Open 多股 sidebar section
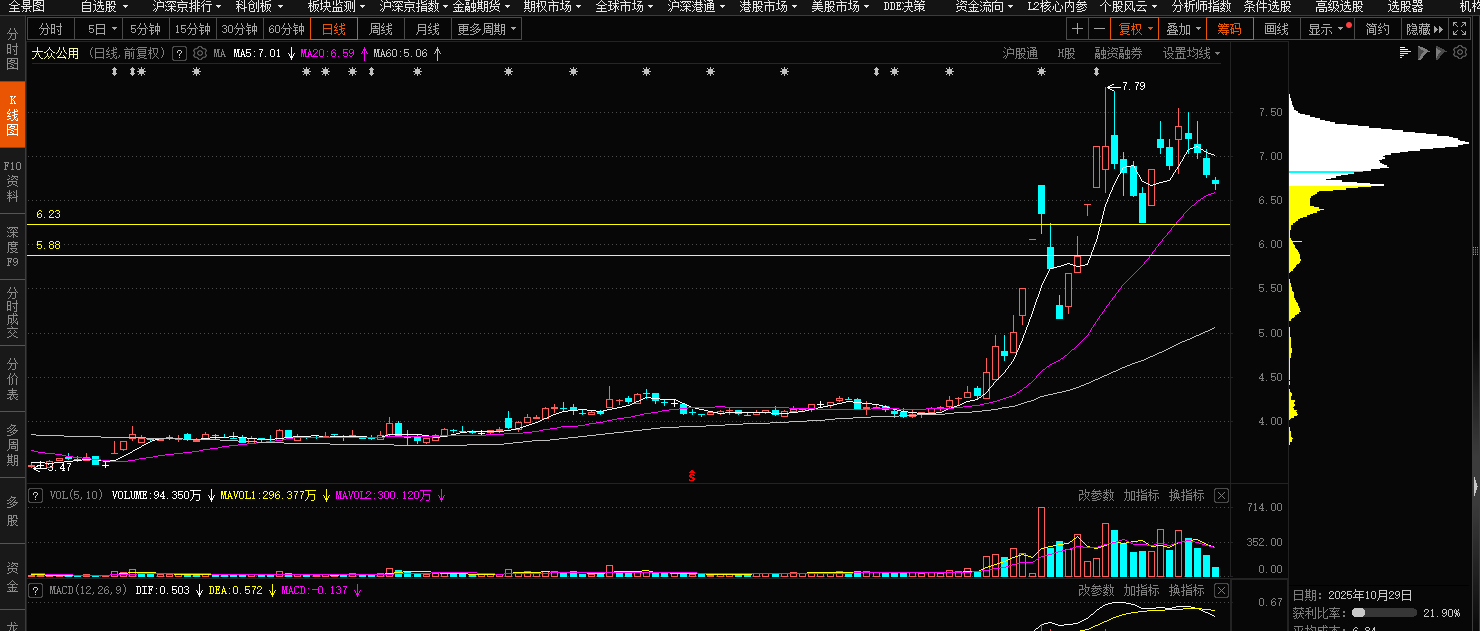 [13, 511]
